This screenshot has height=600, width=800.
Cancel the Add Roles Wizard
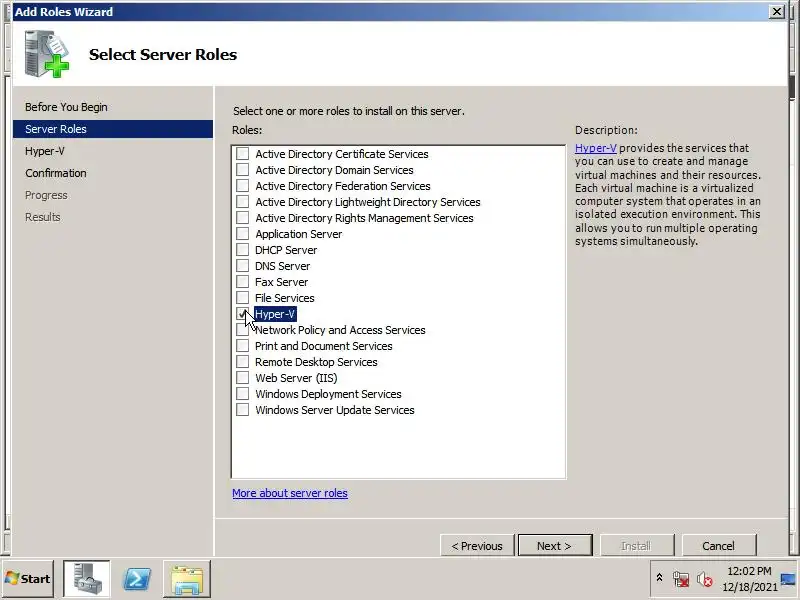click(x=718, y=545)
